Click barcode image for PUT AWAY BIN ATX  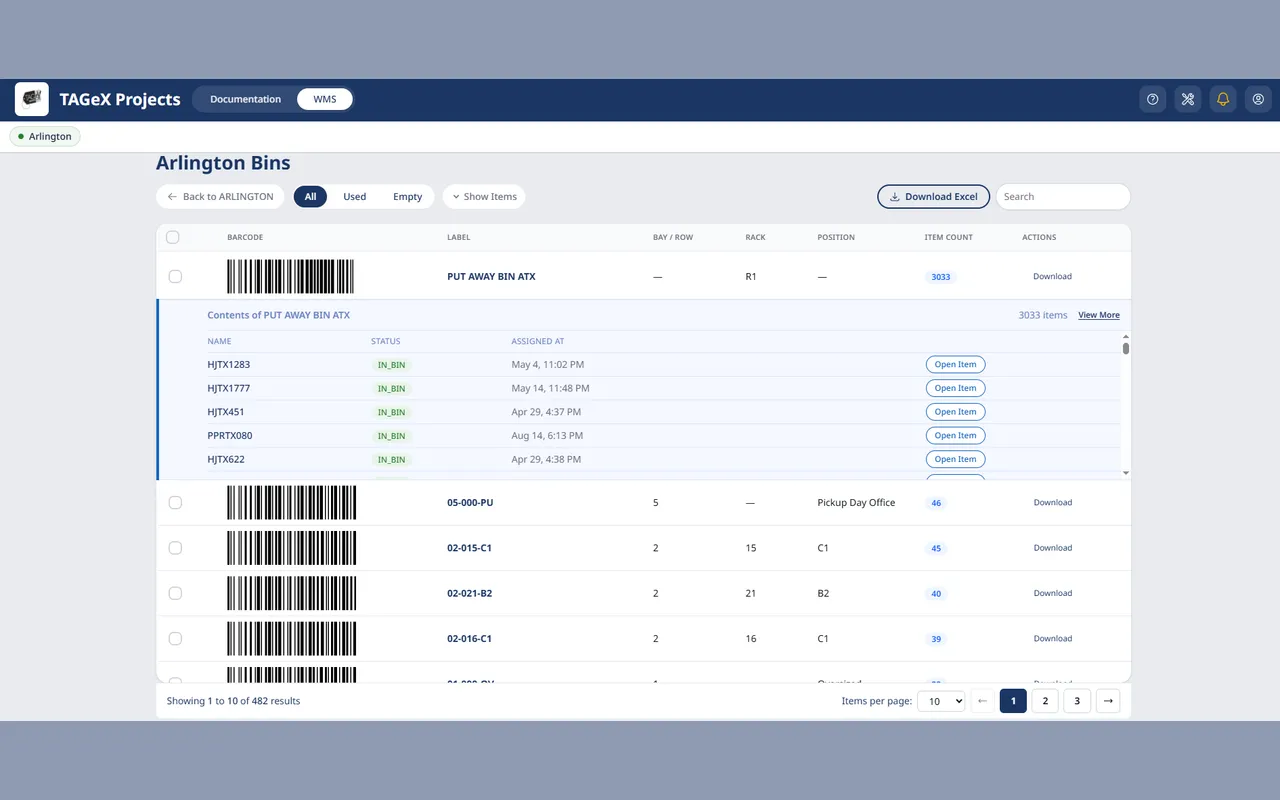pos(291,276)
